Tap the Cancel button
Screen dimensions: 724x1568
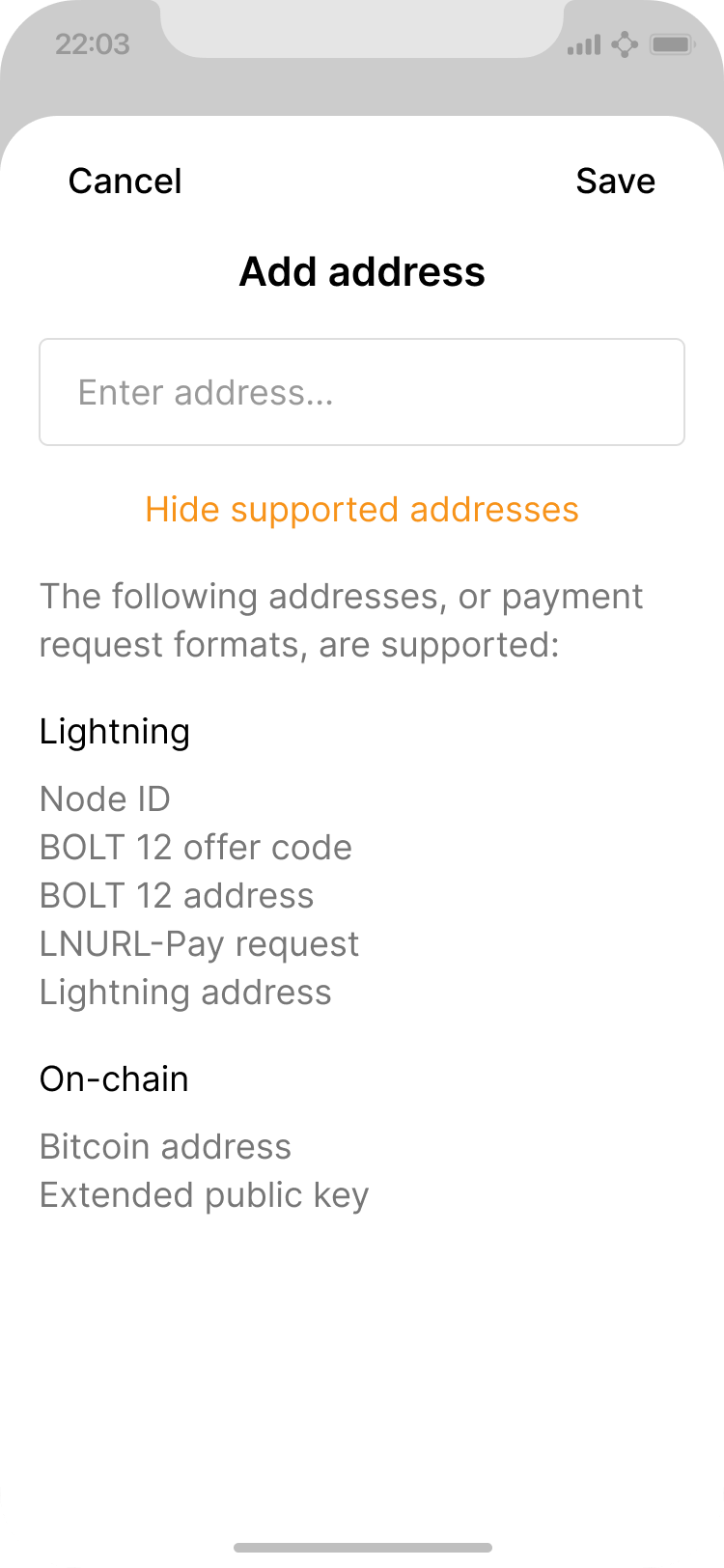pos(125,181)
